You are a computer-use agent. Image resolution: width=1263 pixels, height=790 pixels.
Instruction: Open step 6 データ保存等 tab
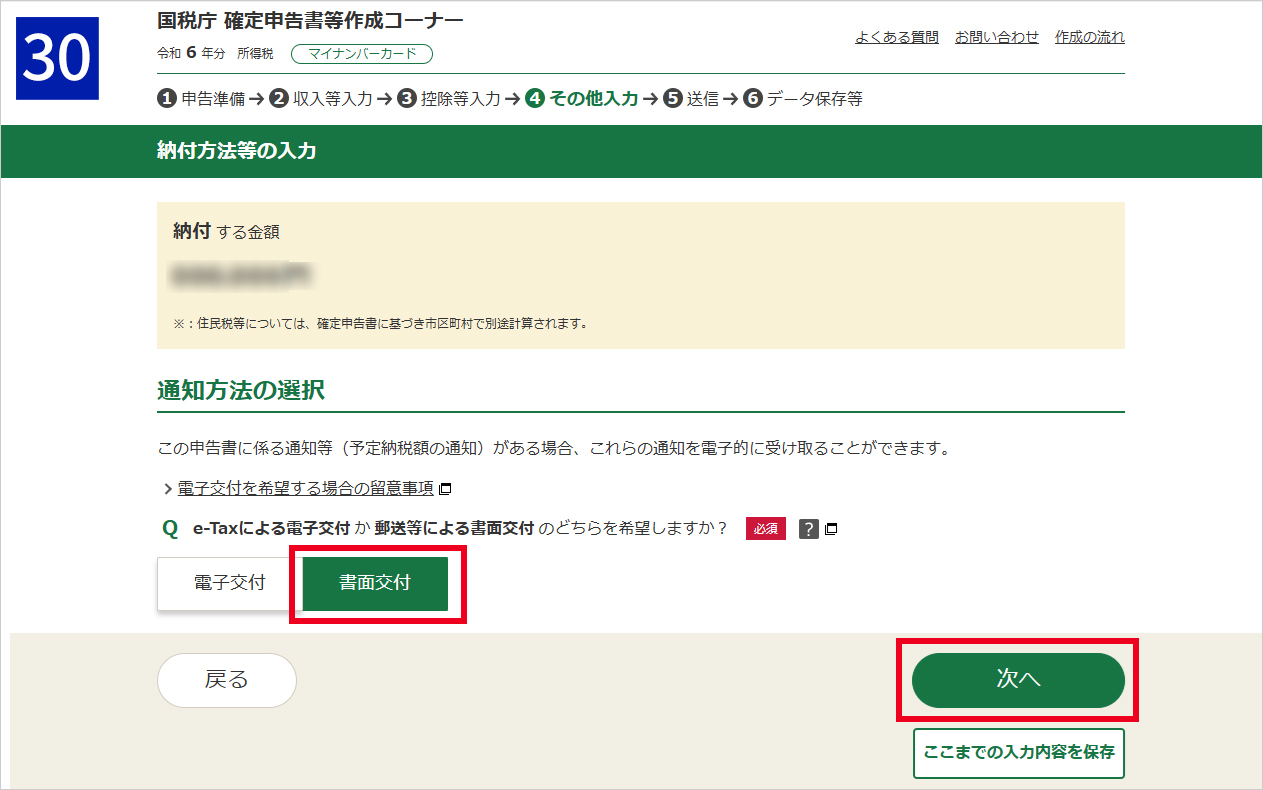802,99
